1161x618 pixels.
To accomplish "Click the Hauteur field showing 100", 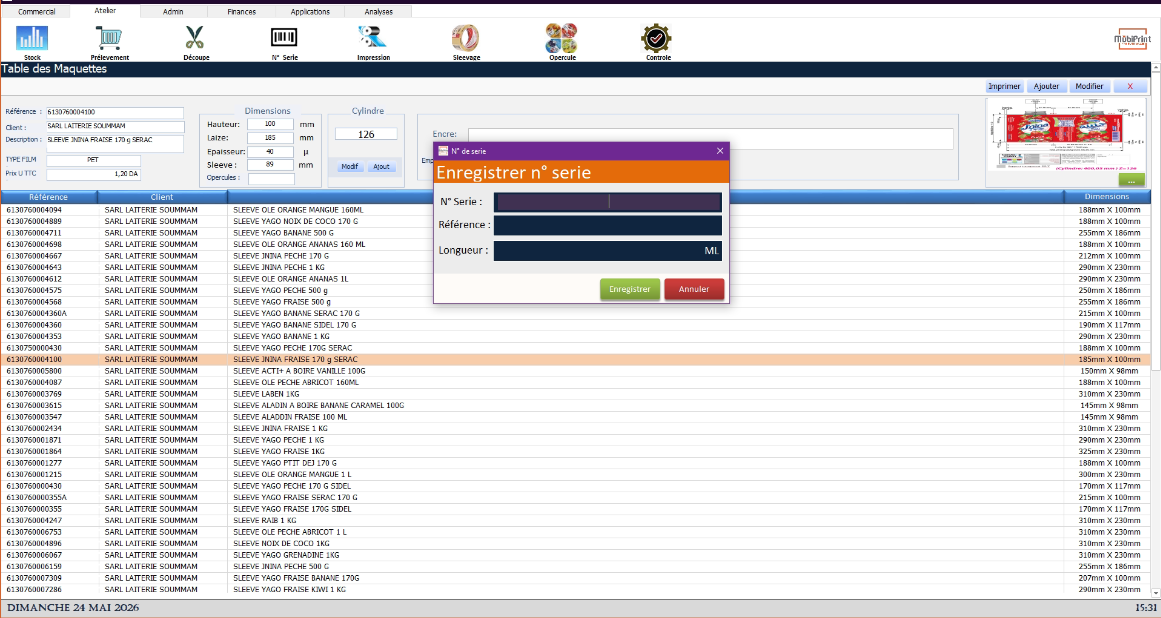I will pyautogui.click(x=270, y=124).
